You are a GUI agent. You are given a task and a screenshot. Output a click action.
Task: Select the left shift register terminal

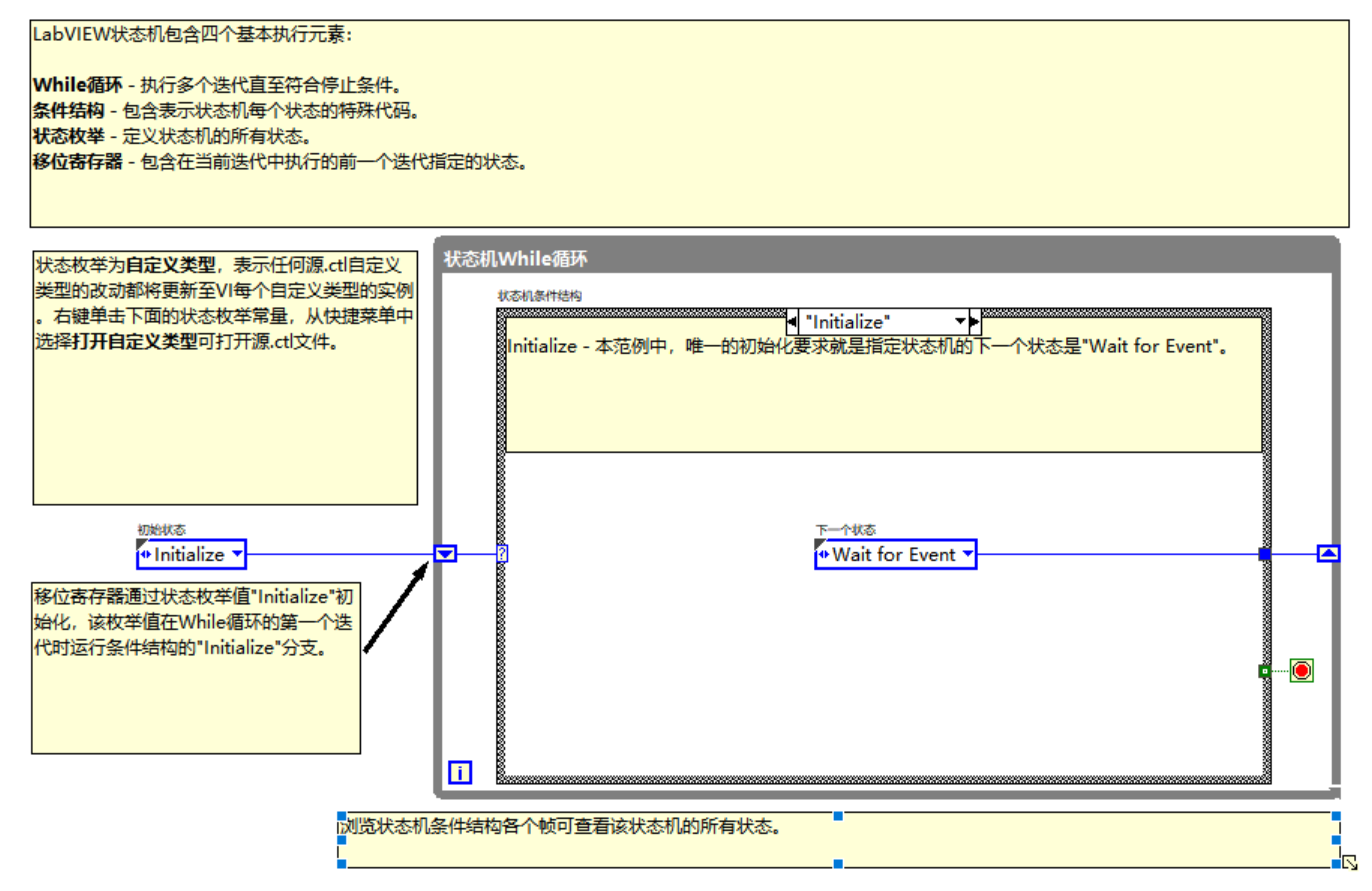445,553
